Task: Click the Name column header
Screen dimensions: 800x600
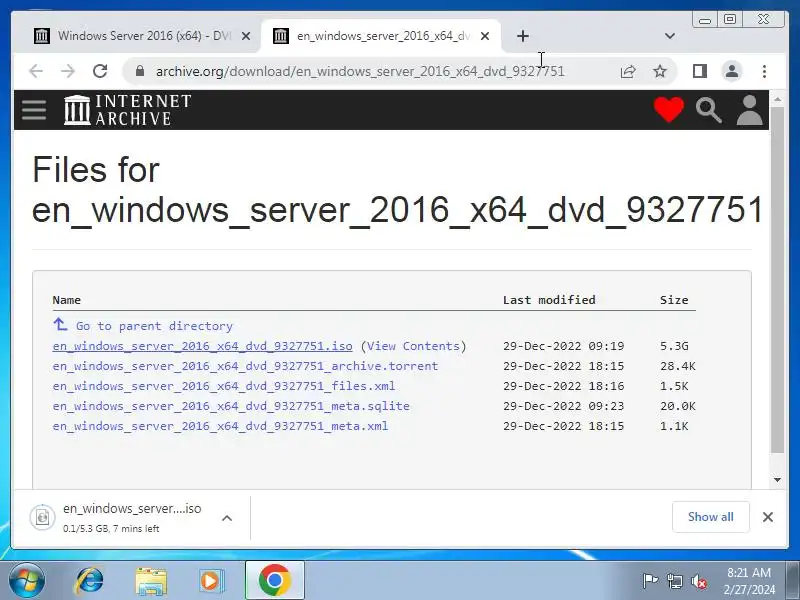Action: click(x=66, y=300)
